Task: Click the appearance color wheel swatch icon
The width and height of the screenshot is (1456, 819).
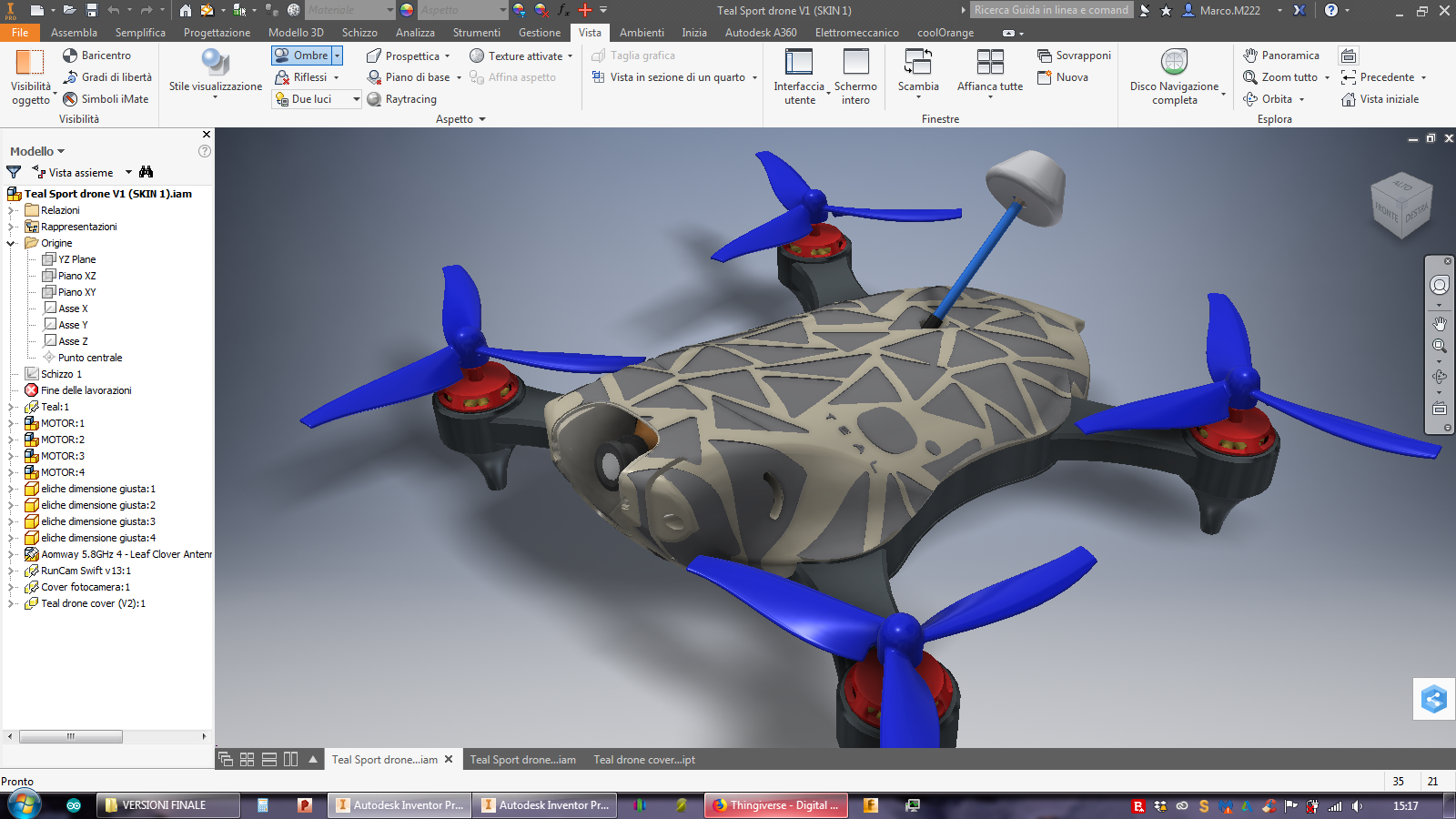Action: pos(407,10)
